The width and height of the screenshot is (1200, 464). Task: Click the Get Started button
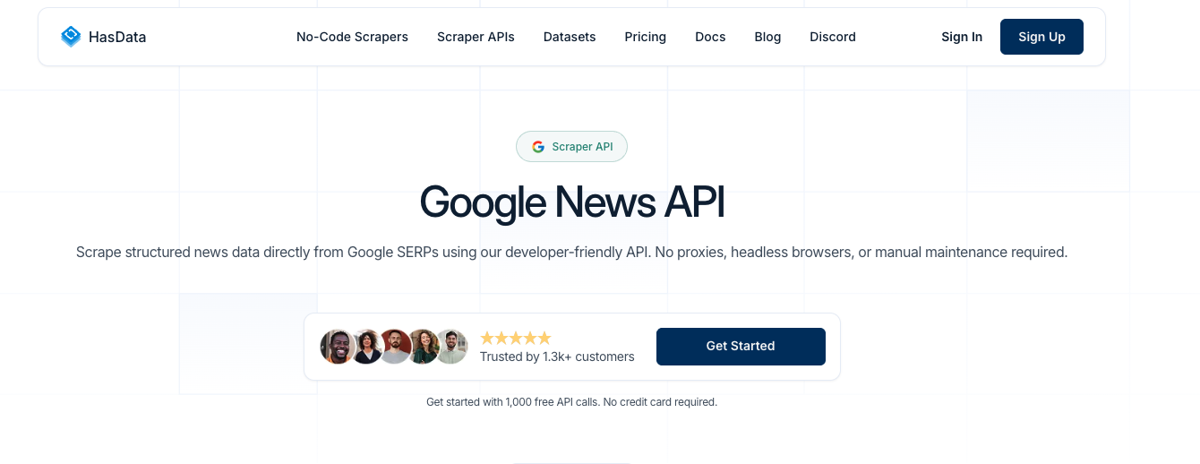(741, 346)
